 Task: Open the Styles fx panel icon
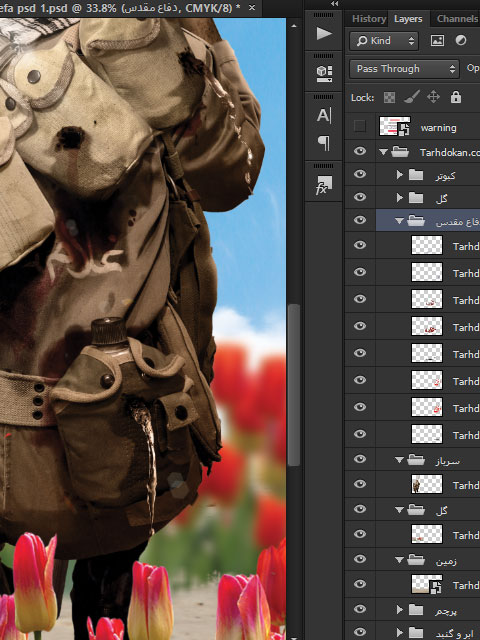(324, 184)
